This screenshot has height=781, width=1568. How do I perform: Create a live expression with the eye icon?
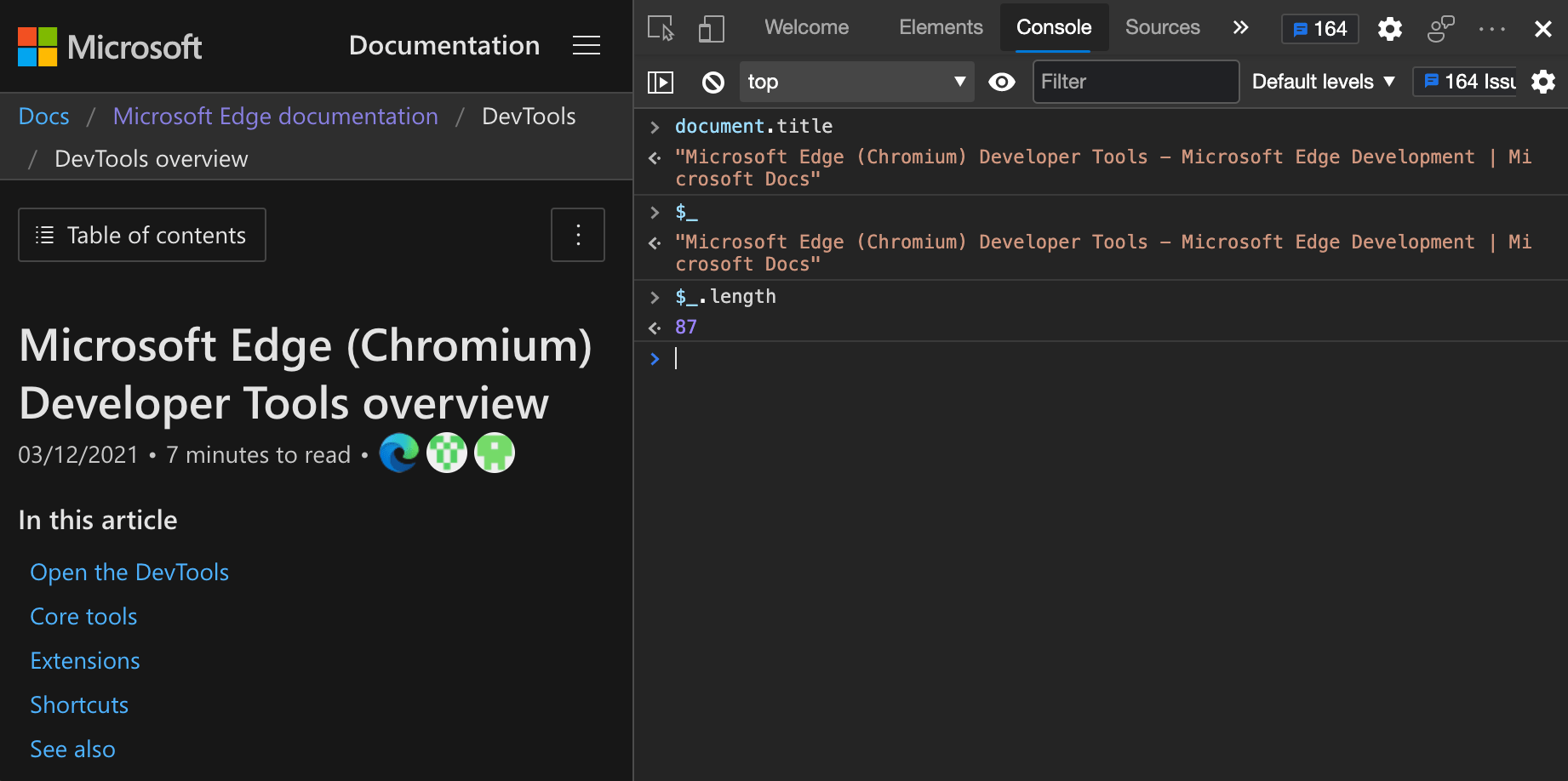pos(1002,82)
